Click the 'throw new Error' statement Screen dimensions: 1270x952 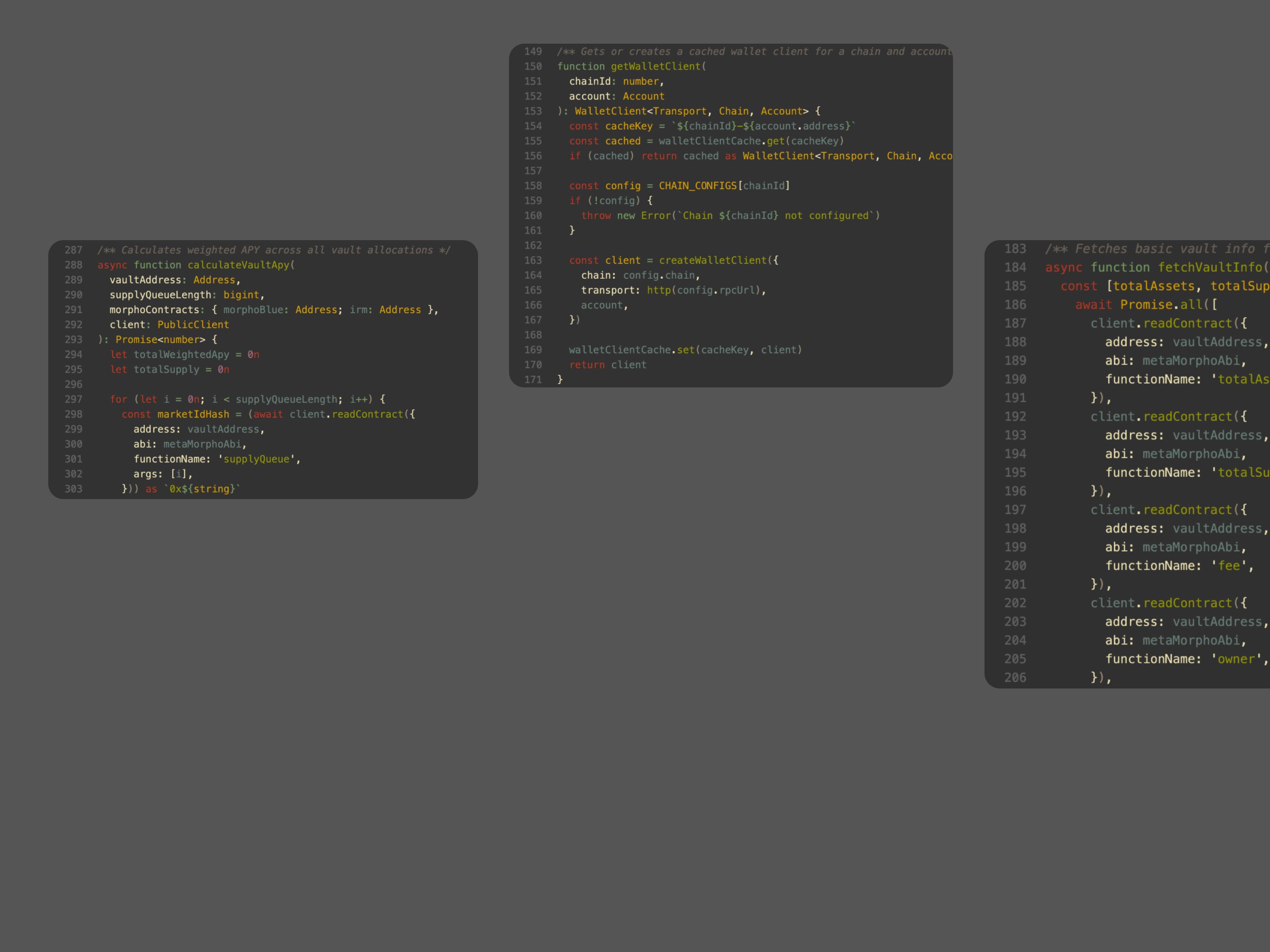(626, 216)
